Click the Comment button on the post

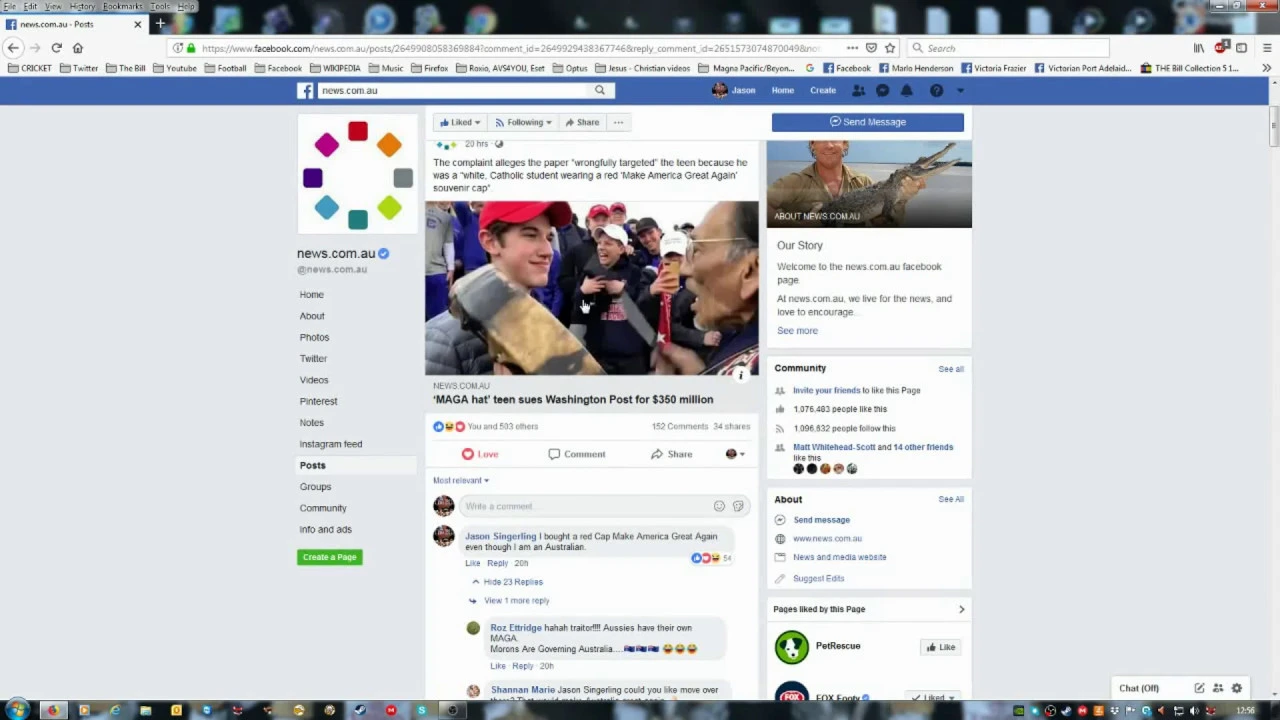click(x=577, y=454)
